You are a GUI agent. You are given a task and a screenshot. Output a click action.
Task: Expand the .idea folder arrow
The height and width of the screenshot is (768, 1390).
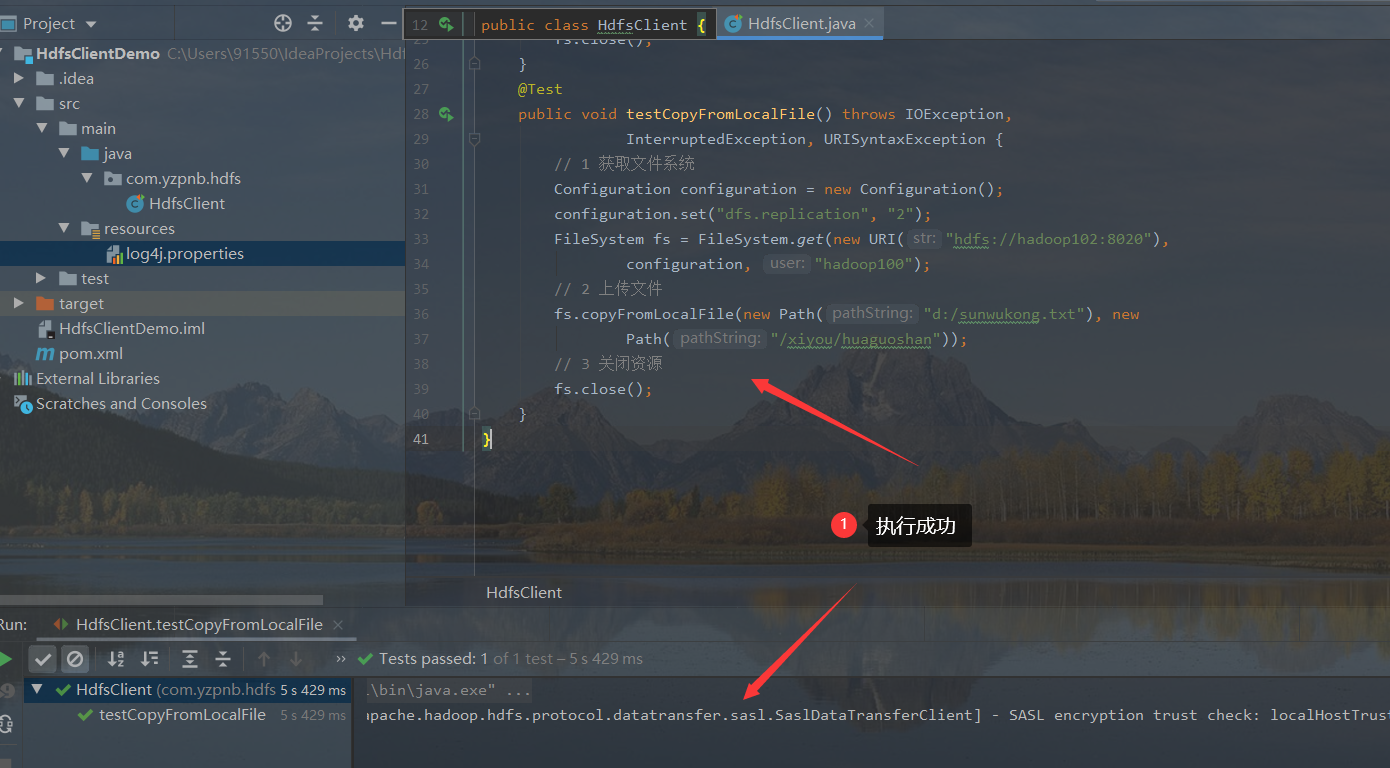[19, 78]
